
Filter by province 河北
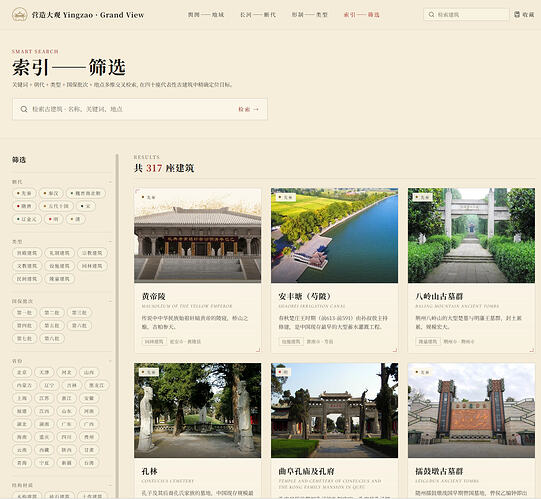[x=67, y=372]
